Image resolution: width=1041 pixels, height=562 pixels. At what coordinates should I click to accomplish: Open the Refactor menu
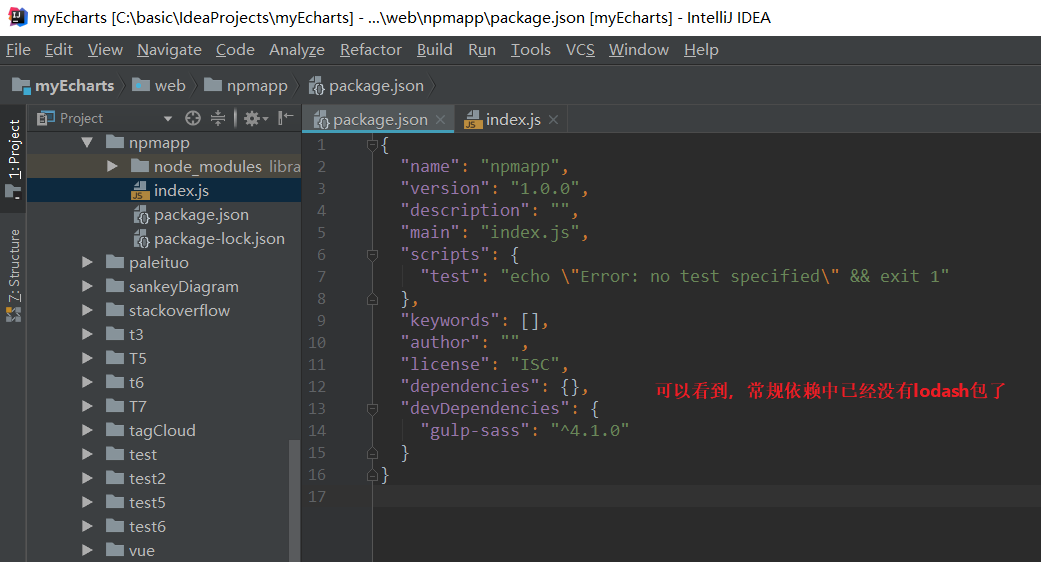tap(370, 50)
